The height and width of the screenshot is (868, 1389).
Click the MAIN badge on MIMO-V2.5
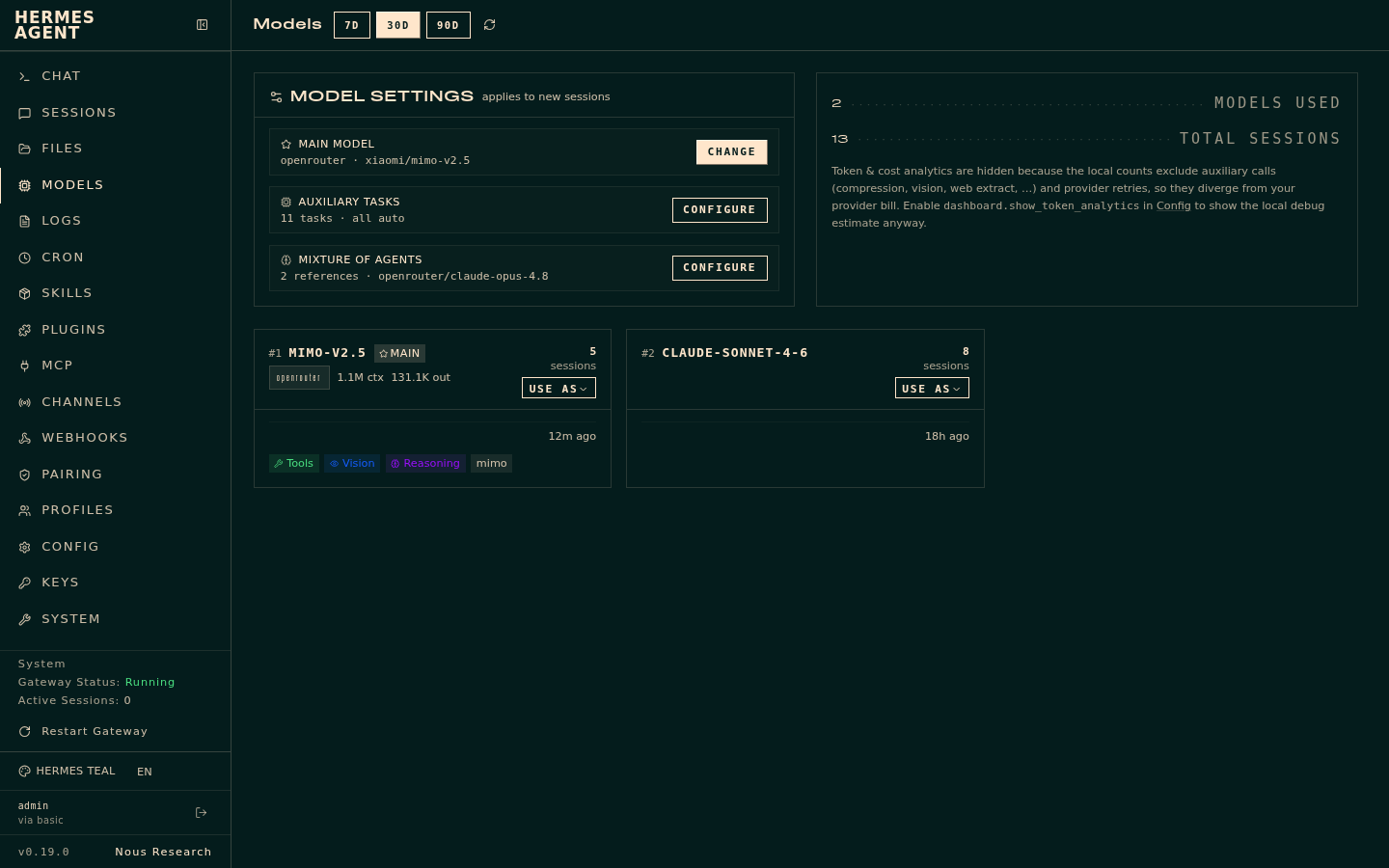pos(399,354)
